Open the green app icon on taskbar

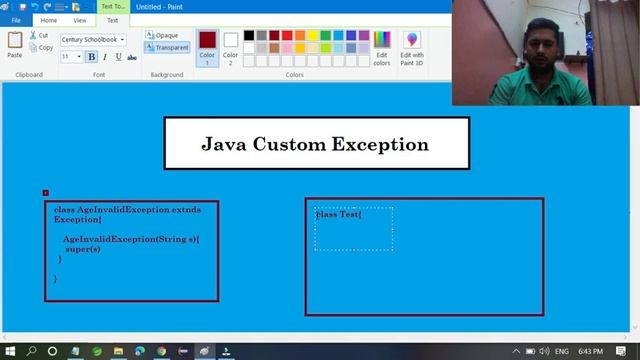[97, 351]
